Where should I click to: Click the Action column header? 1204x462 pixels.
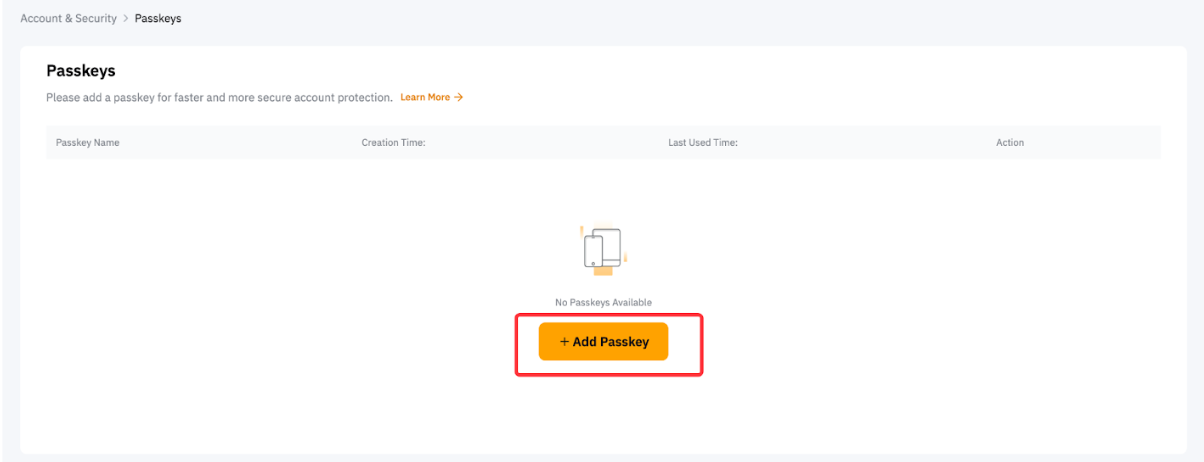[1010, 143]
